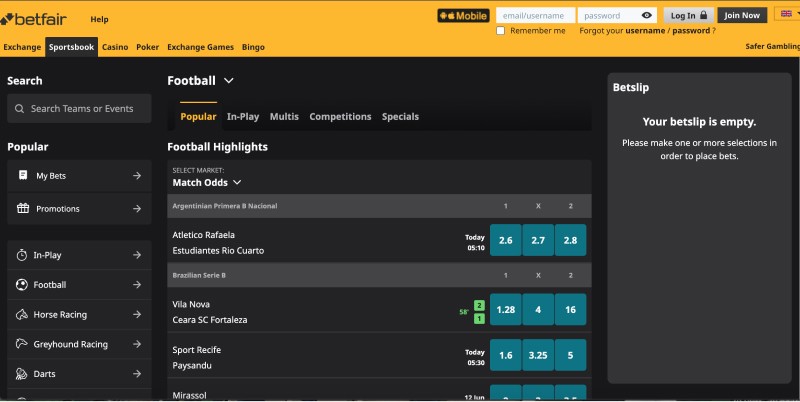Click the Help link
The width and height of the screenshot is (800, 402).
(x=99, y=19)
